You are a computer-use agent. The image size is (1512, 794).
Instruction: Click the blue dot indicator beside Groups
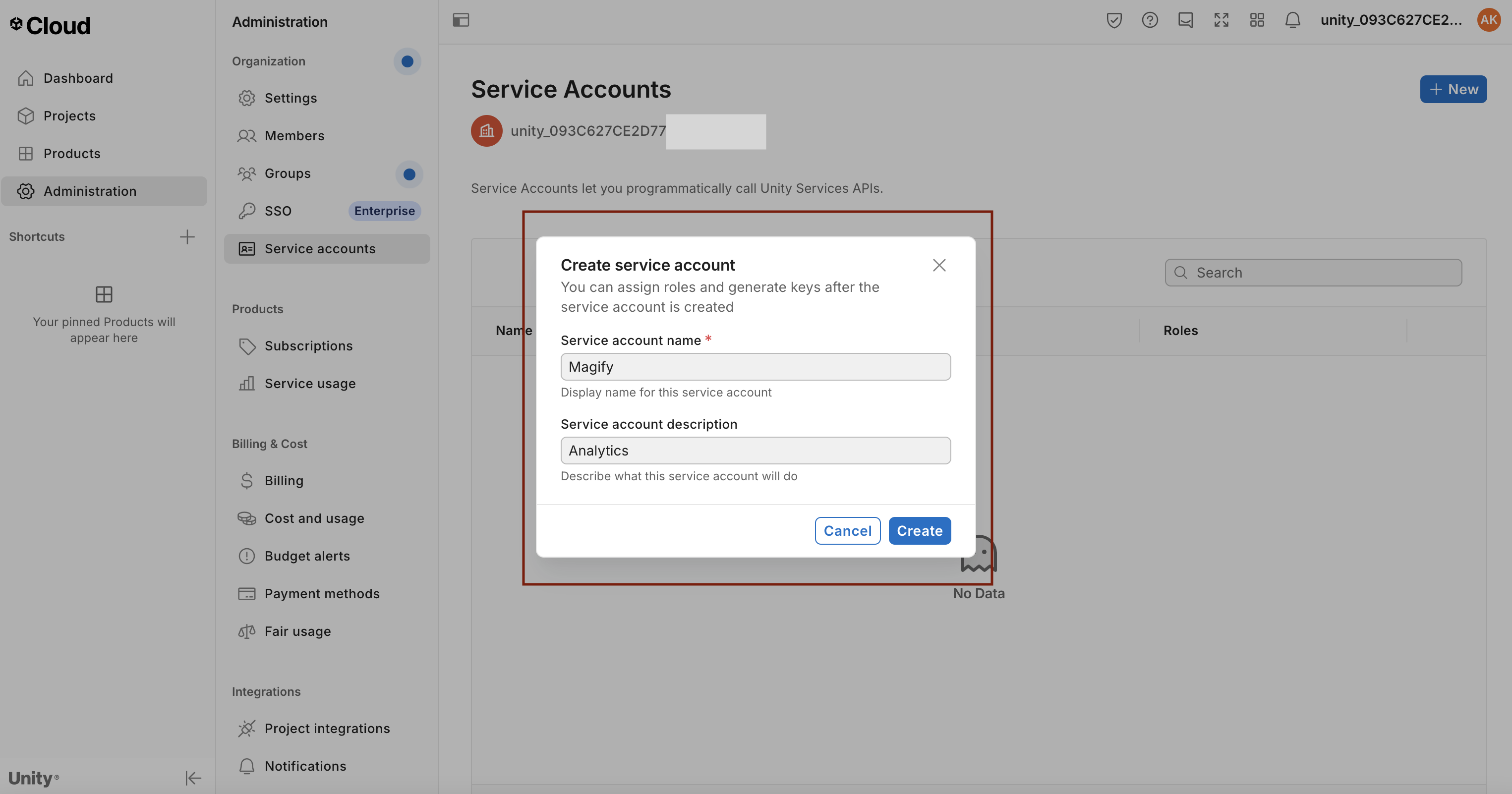(x=409, y=174)
